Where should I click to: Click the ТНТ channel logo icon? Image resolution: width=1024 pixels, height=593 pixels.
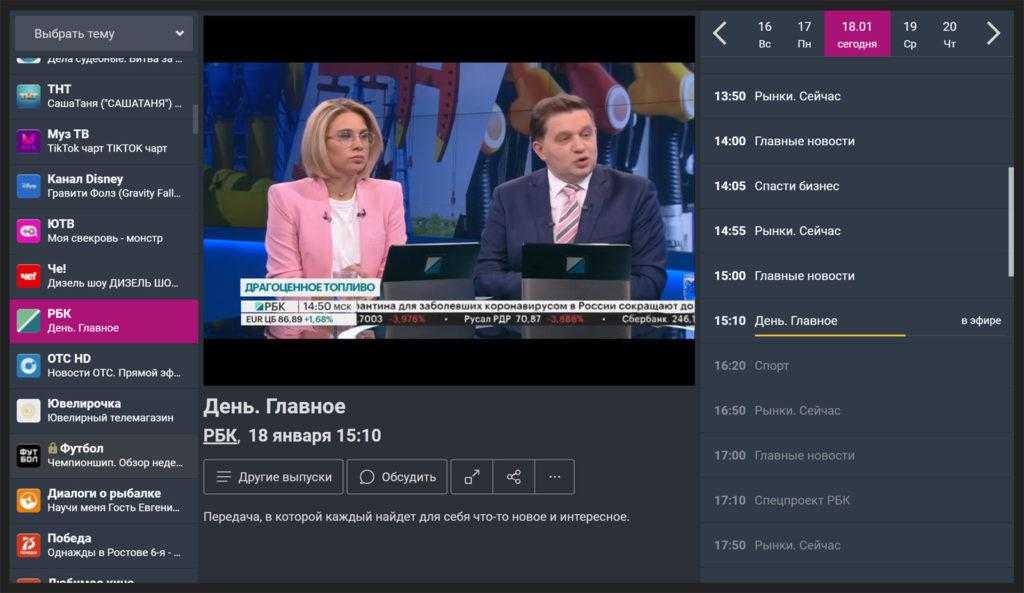click(28, 96)
